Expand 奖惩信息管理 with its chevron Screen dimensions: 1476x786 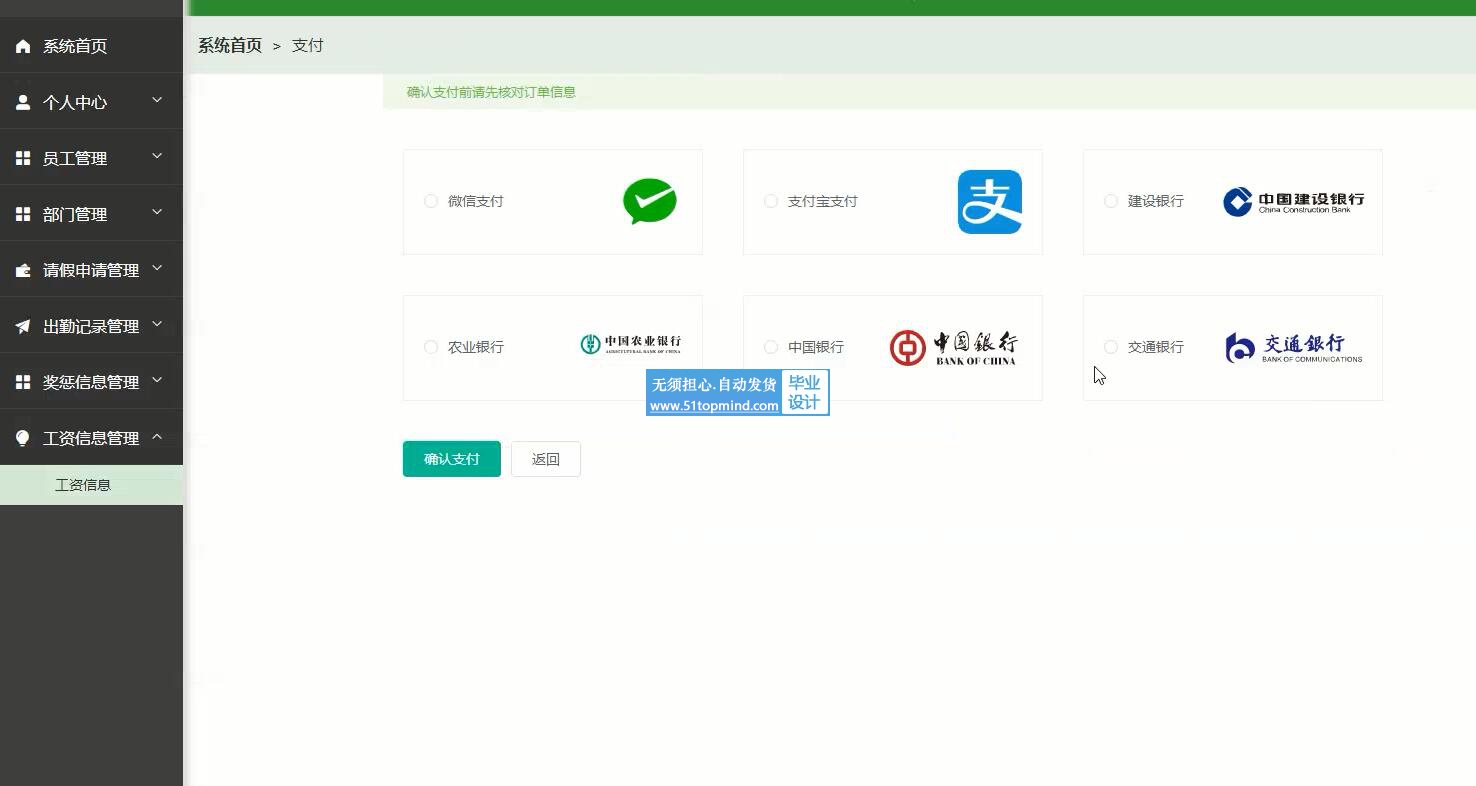point(157,380)
